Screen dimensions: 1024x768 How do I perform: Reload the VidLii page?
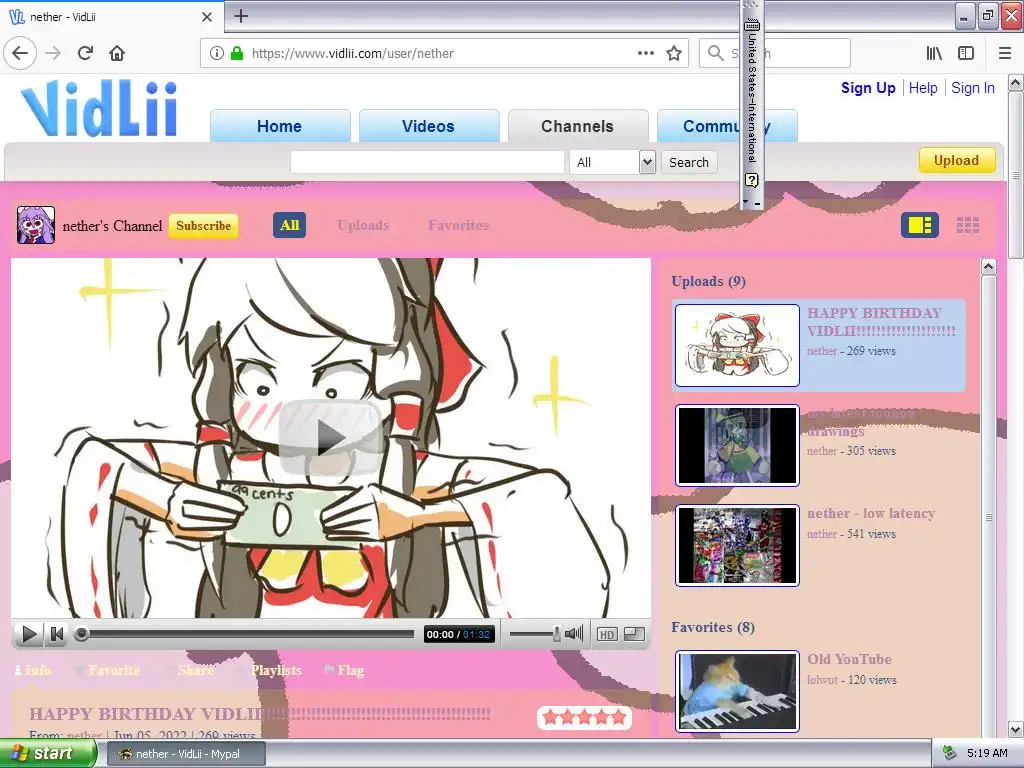[x=86, y=53]
